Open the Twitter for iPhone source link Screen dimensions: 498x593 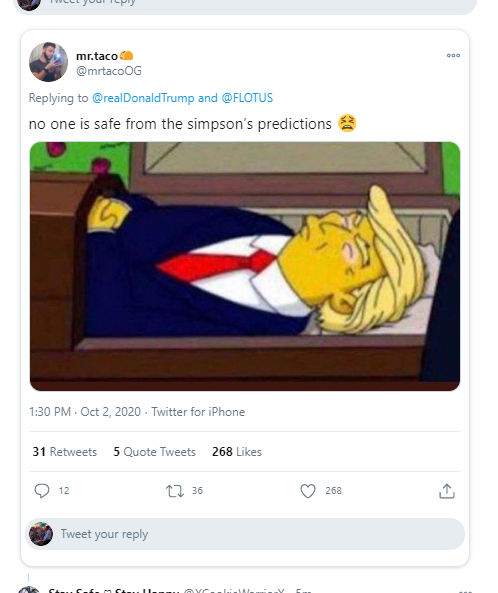click(x=198, y=411)
